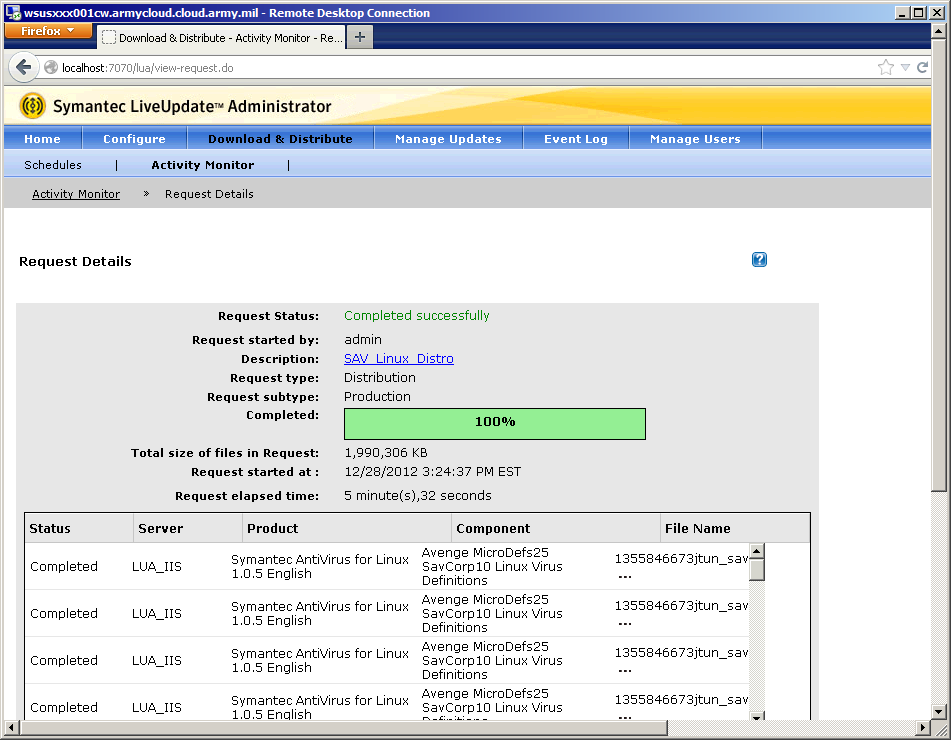Click table scrollbar down arrow
The image size is (951, 740).
(x=756, y=717)
